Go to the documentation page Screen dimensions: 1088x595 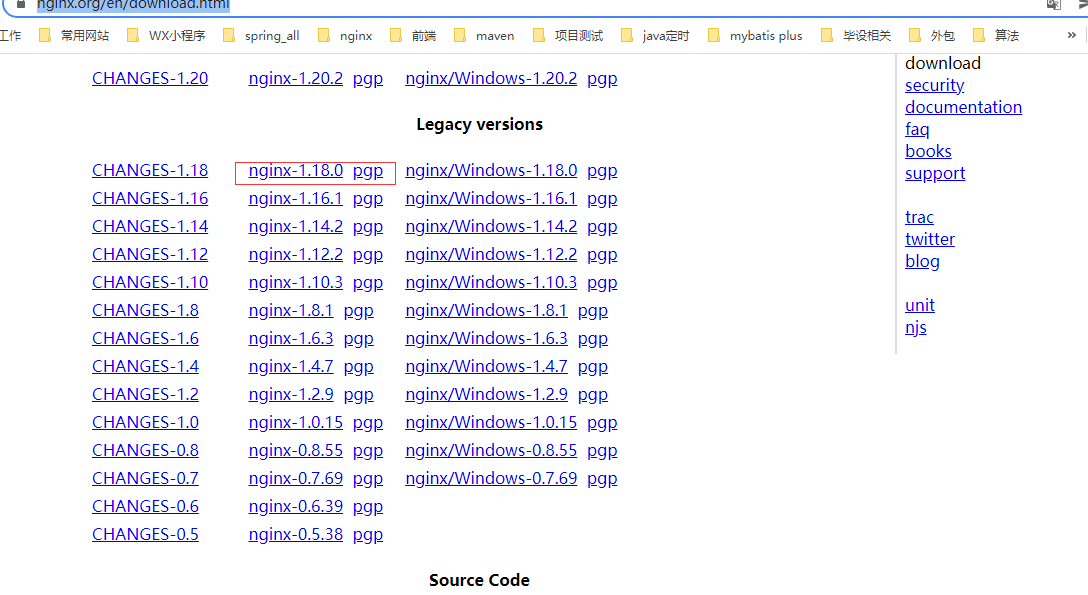(x=963, y=107)
